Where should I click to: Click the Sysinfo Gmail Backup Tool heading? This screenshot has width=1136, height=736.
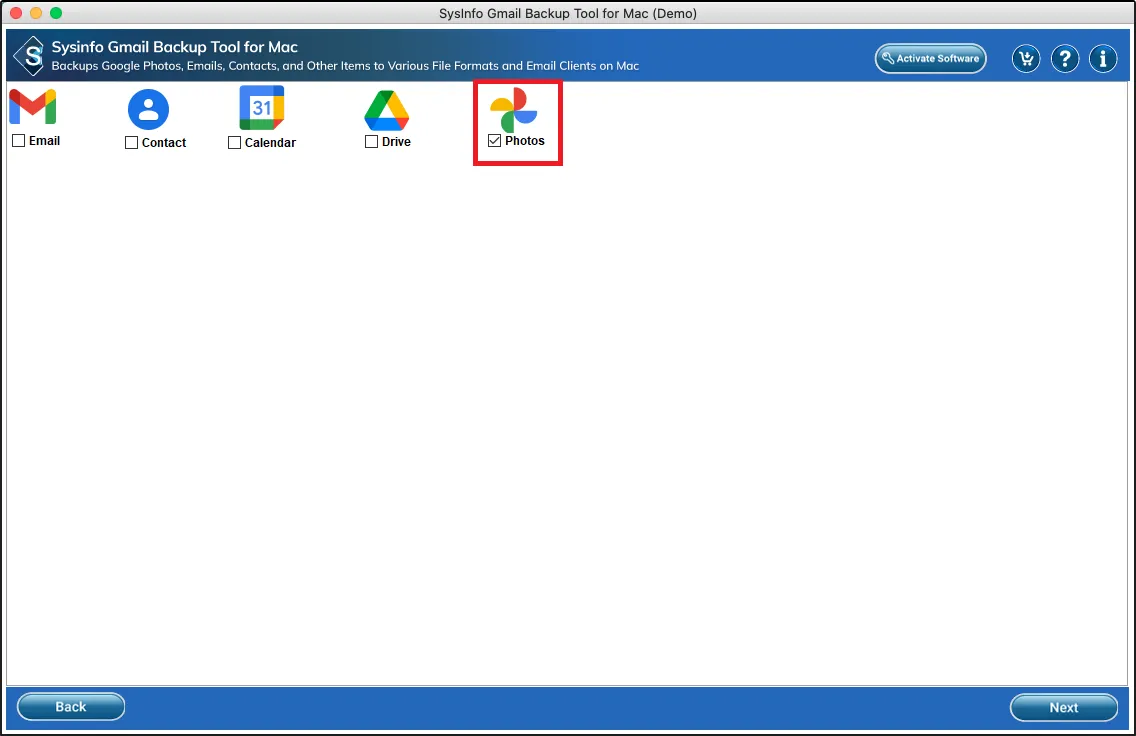(175, 47)
